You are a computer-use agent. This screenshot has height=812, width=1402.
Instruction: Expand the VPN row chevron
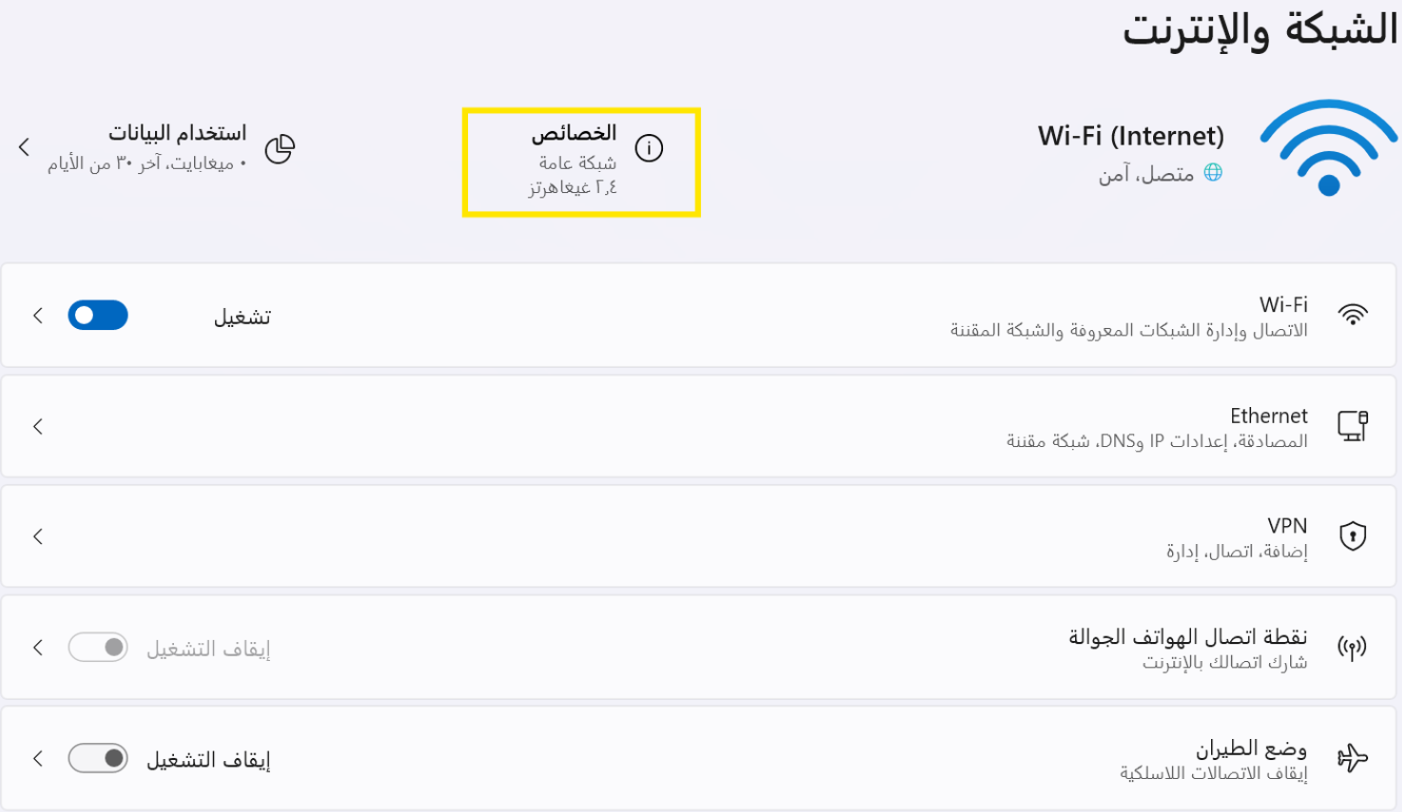point(37,536)
